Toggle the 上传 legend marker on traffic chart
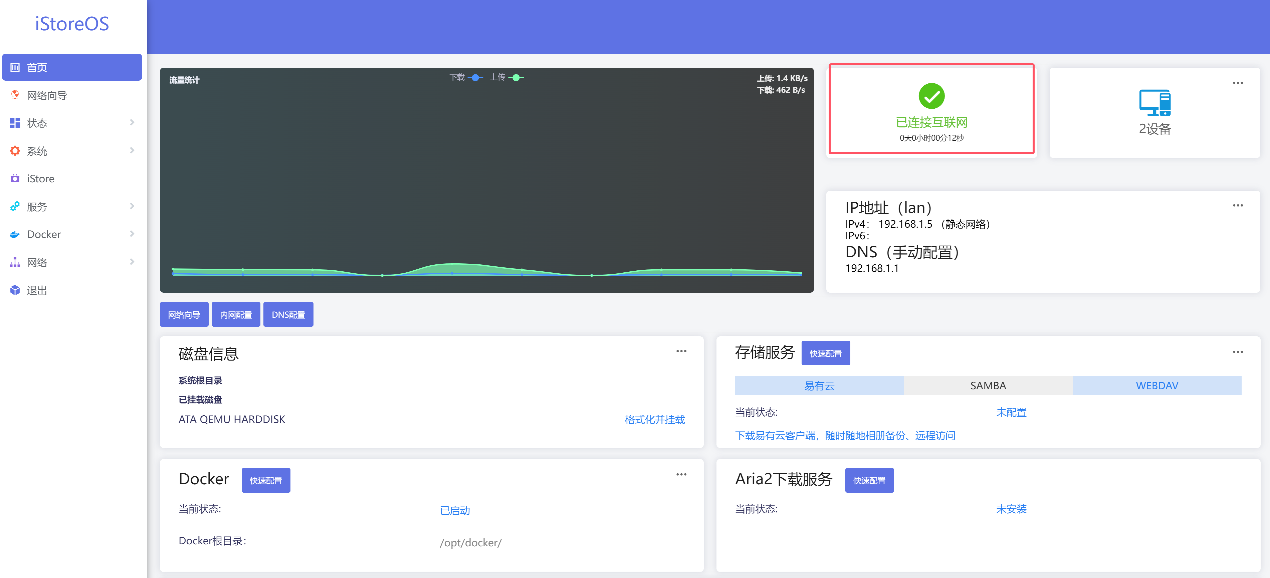Screen dimensions: 1270x578 pyautogui.click(x=516, y=77)
